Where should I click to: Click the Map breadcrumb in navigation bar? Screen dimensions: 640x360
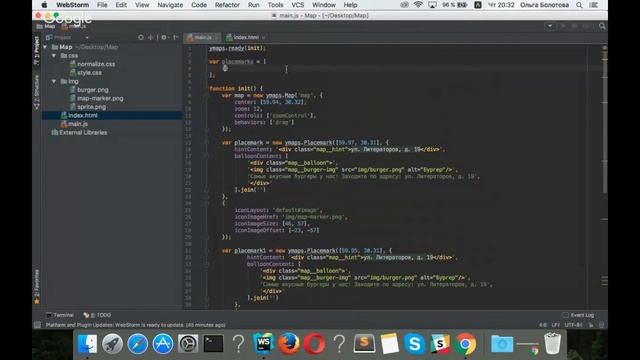click(46, 26)
